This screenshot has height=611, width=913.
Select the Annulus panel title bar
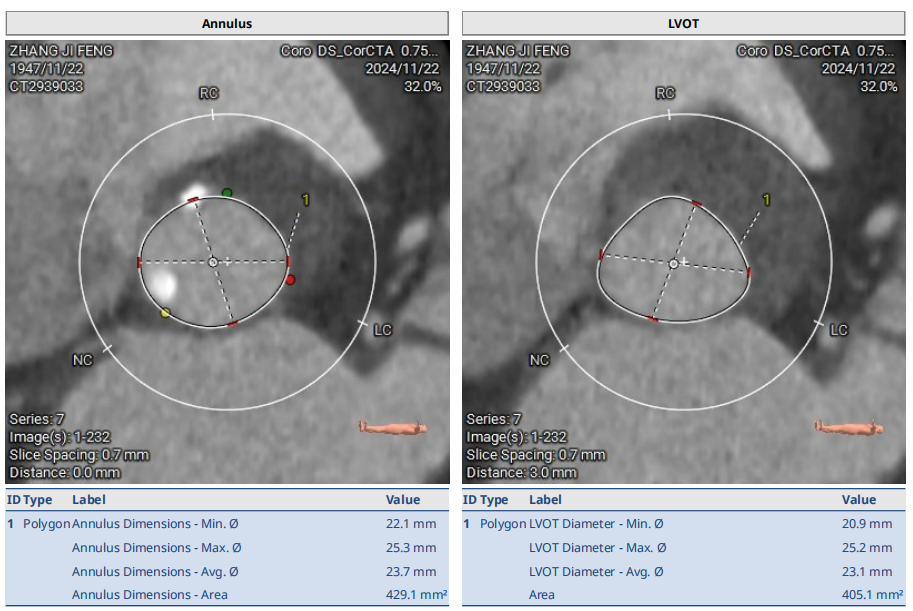pyautogui.click(x=227, y=23)
